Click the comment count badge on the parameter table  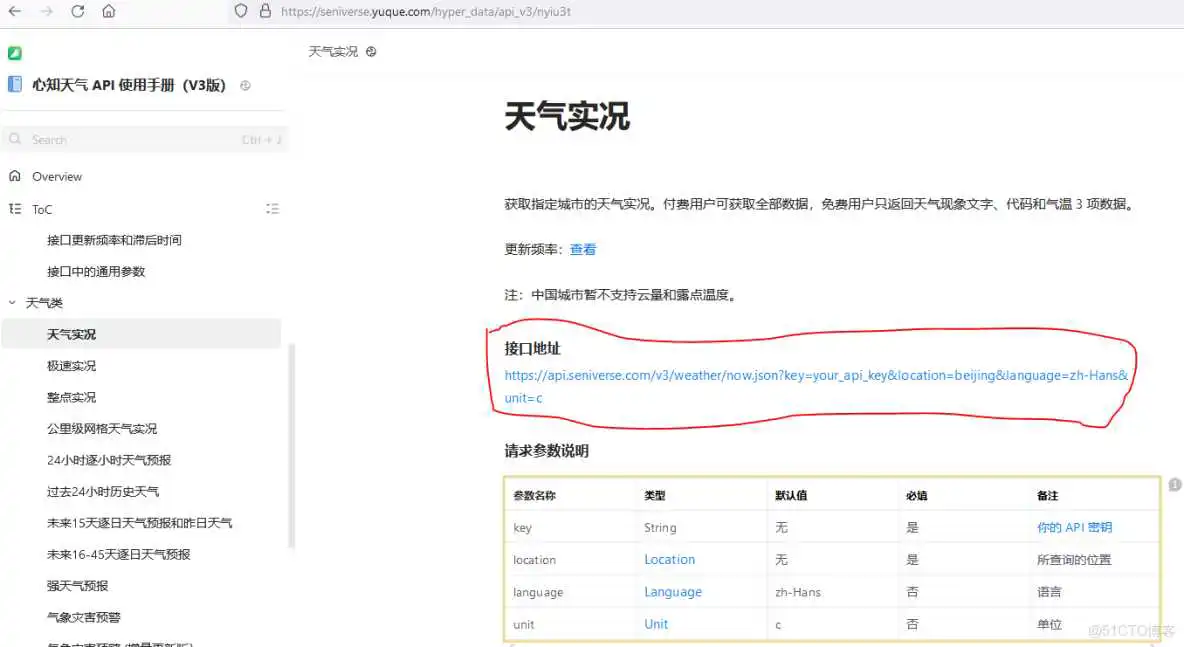pos(1175,484)
